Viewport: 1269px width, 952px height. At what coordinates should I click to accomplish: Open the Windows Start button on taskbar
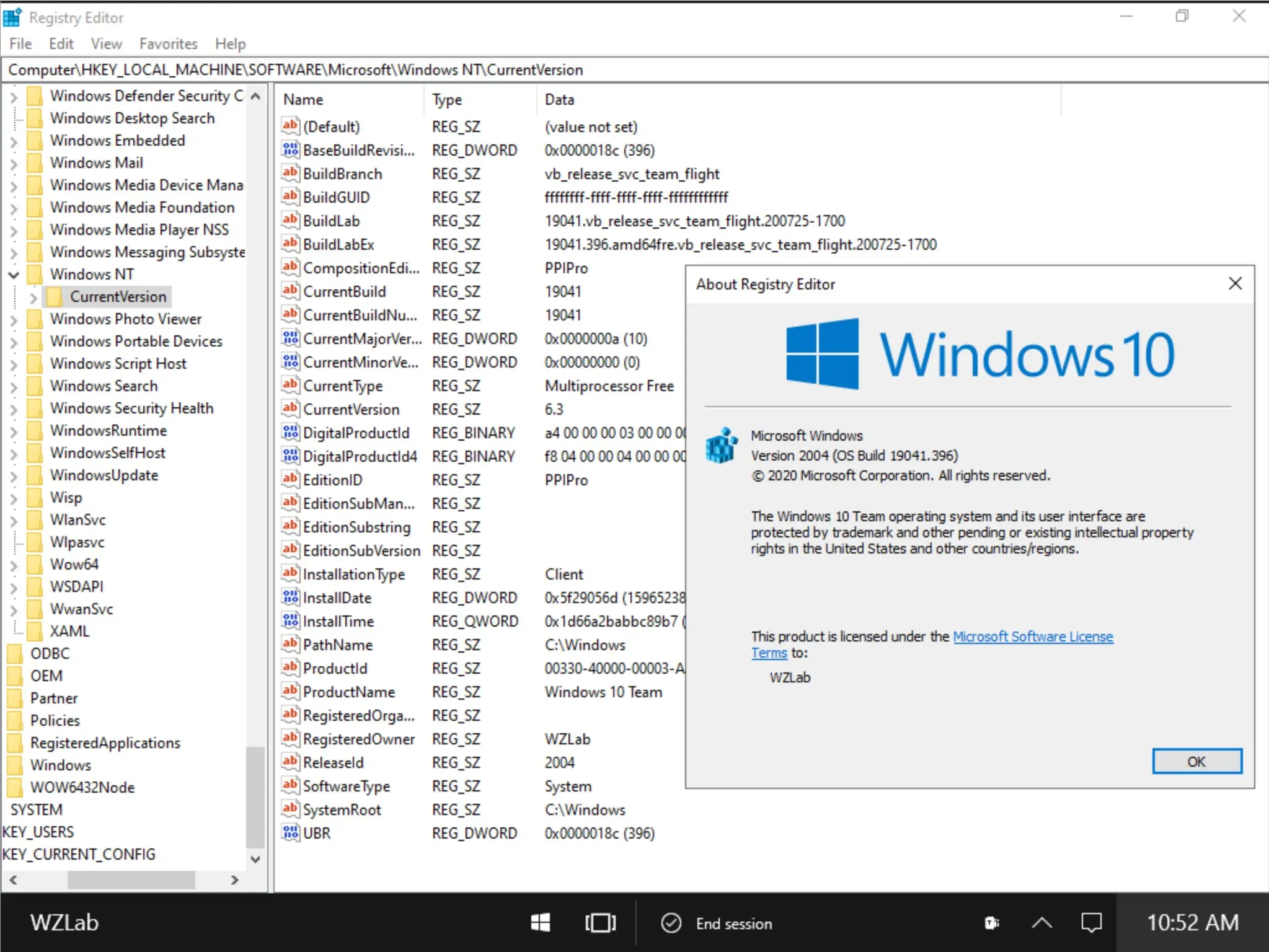pyautogui.click(x=540, y=923)
